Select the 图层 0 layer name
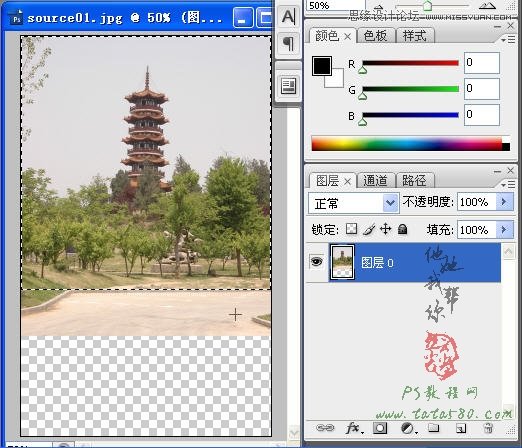The height and width of the screenshot is (448, 522). pyautogui.click(x=377, y=263)
